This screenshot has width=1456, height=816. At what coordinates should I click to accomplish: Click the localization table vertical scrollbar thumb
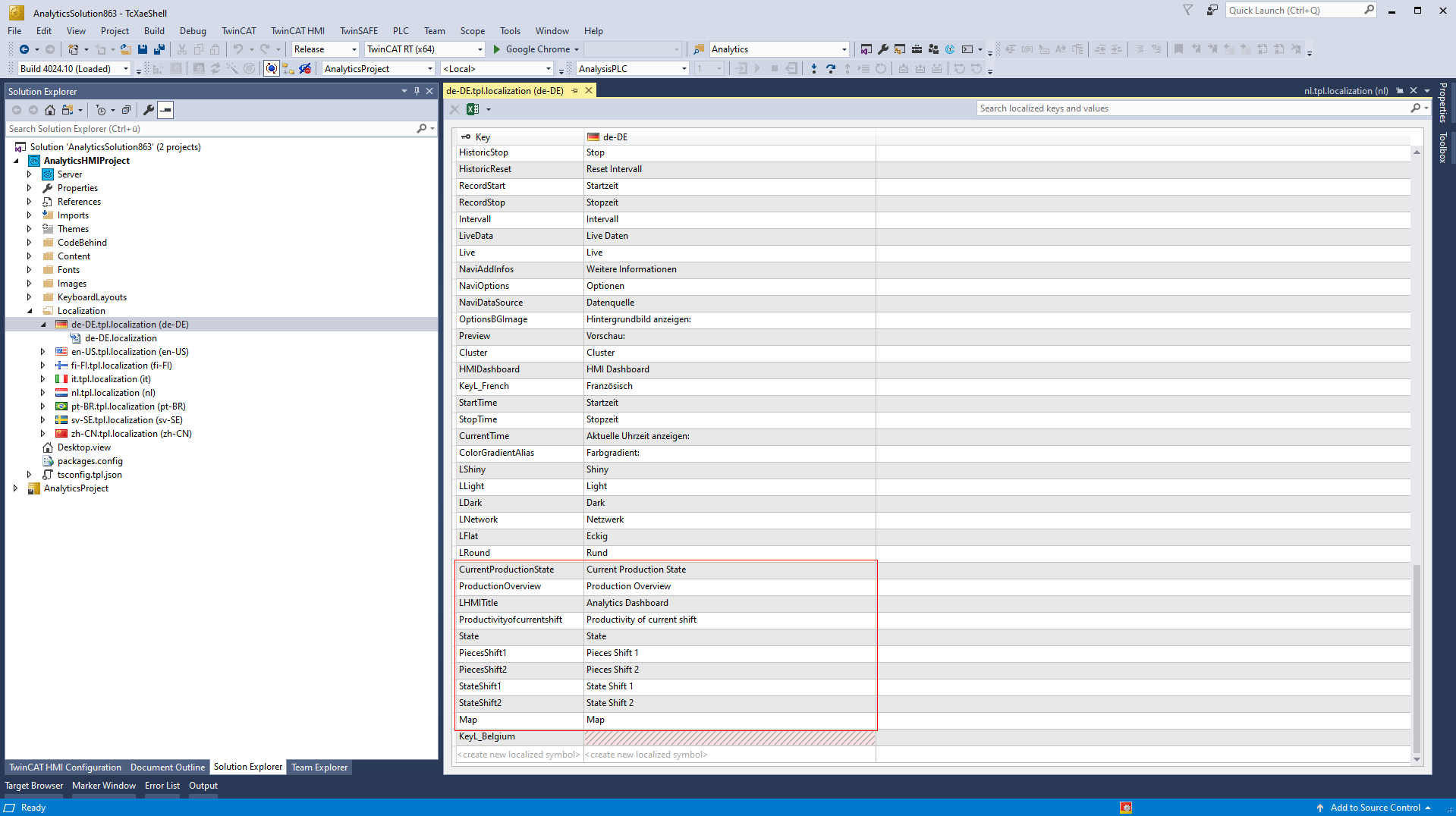point(1417,658)
